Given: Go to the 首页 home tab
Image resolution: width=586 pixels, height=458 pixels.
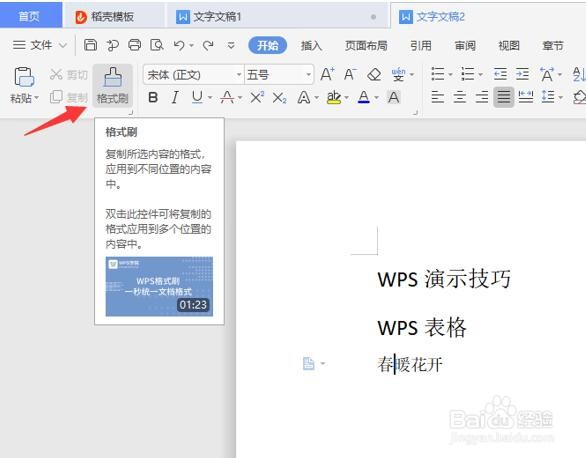Looking at the screenshot, I should (31, 16).
